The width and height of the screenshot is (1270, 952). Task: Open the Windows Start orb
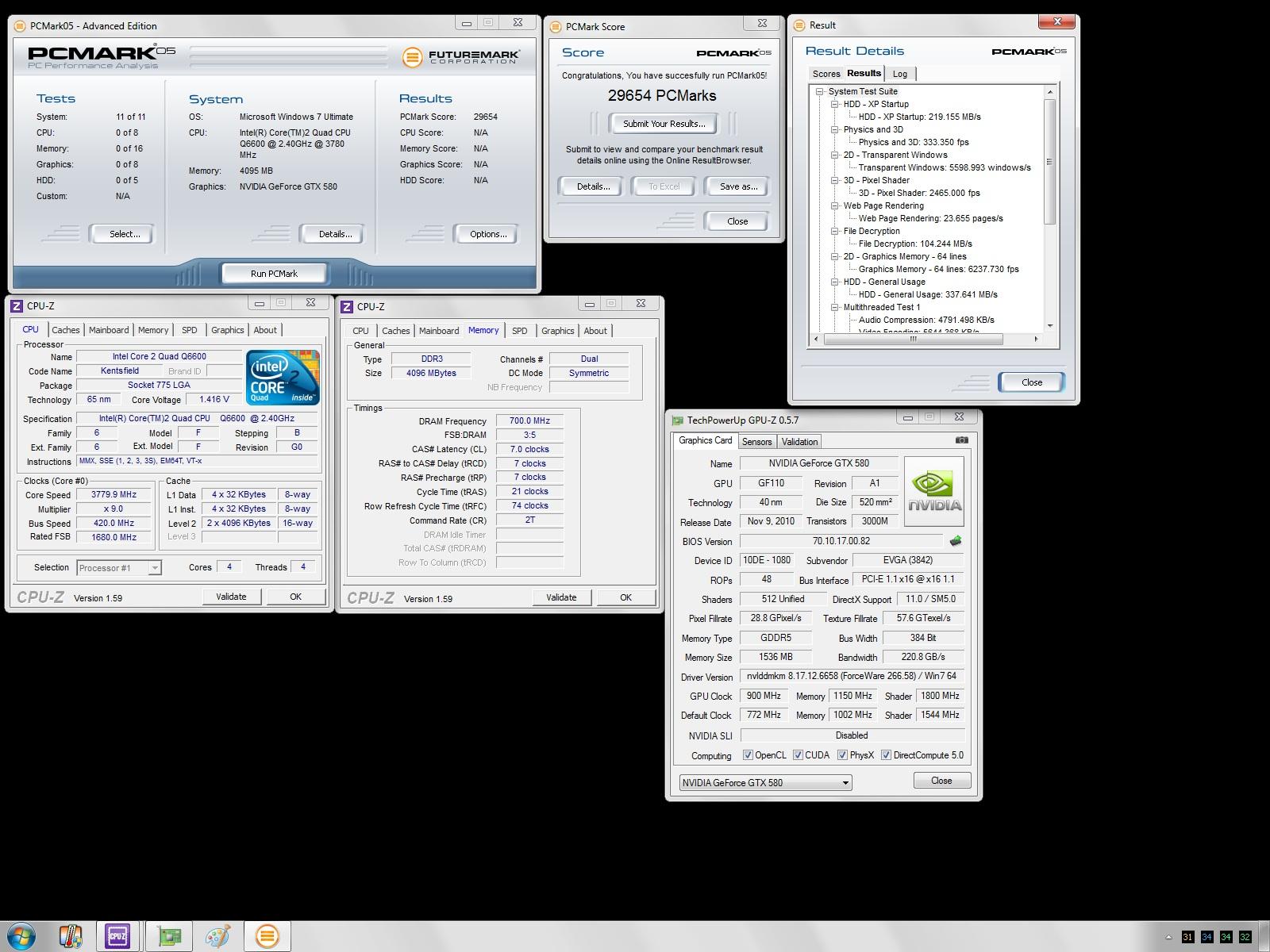[x=21, y=936]
